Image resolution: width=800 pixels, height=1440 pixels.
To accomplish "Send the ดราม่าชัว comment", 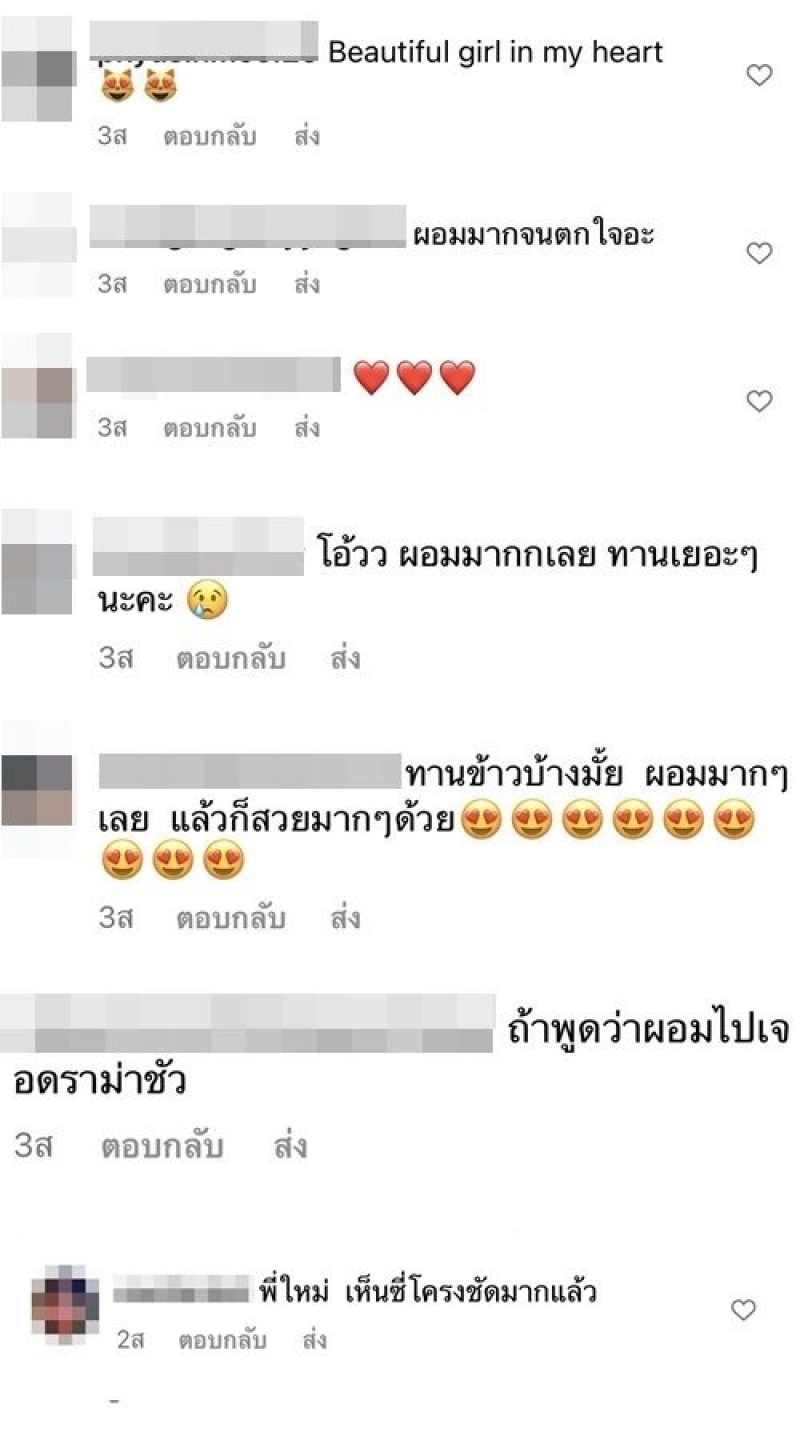I will pos(290,1146).
